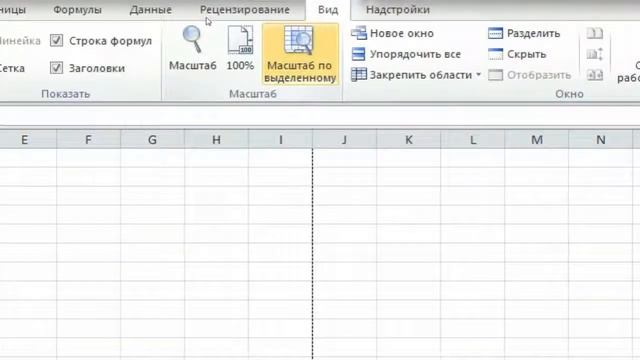640x360 pixels.
Task: Toggle the Заголовки checkbox
Action: 56,68
